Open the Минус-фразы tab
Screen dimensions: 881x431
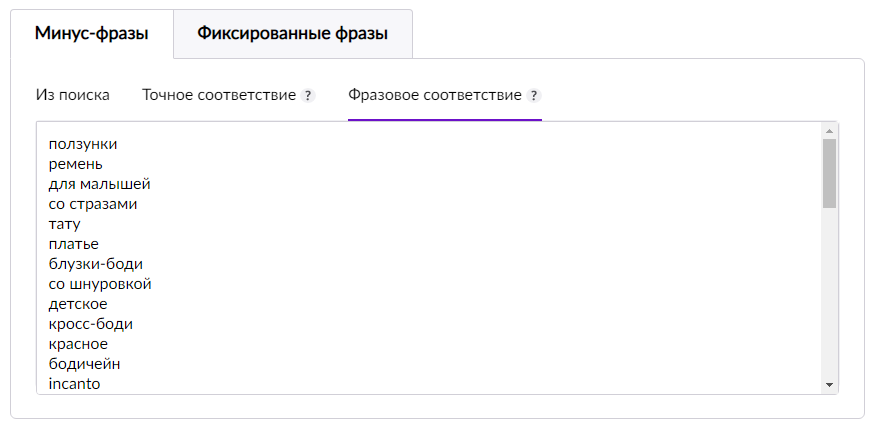(92, 34)
